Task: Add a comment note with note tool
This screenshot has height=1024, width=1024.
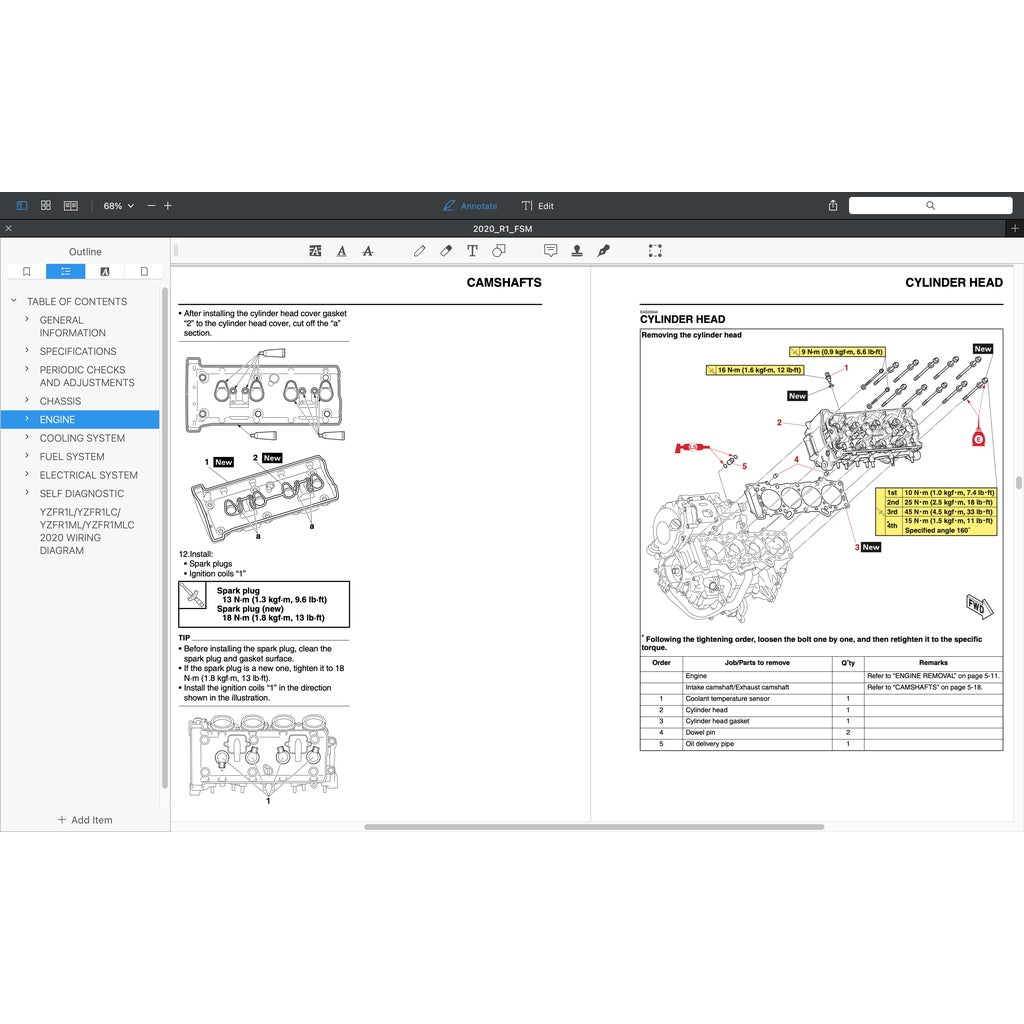Action: (550, 251)
